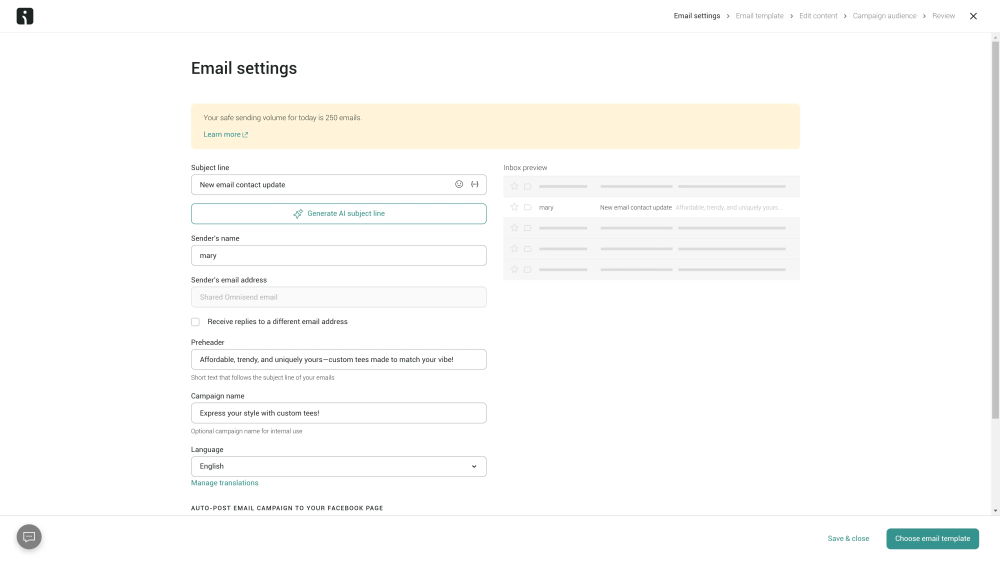This screenshot has height=562, width=1000.
Task: Click the Manage translations link
Action: click(224, 483)
